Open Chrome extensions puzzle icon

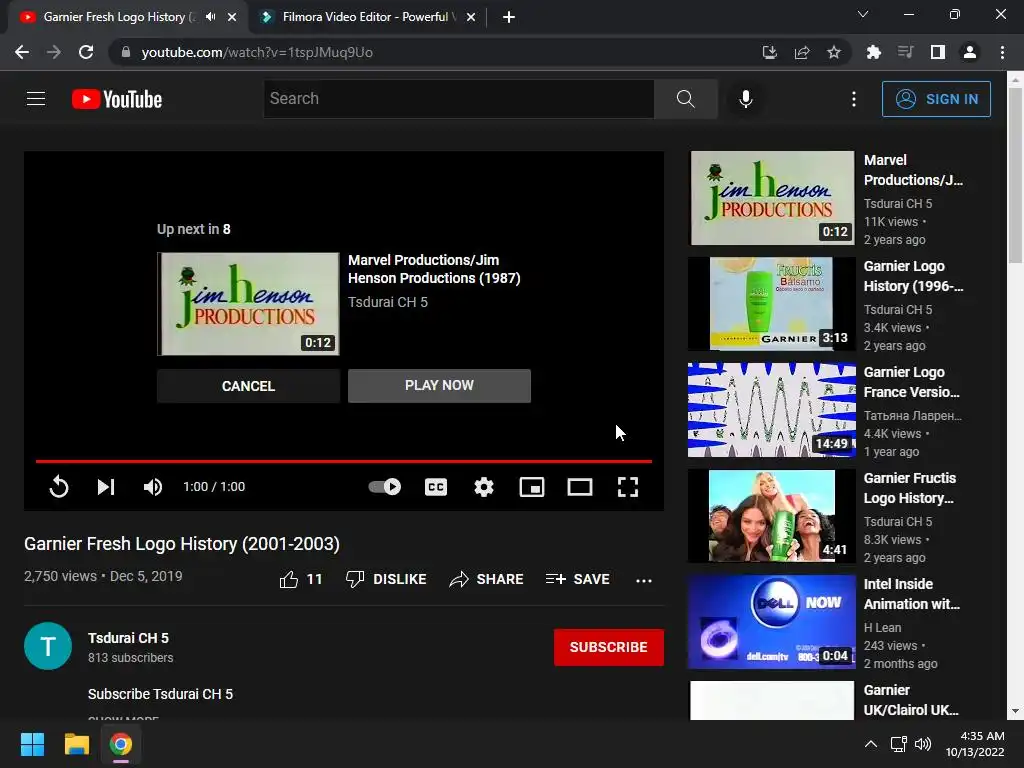click(x=873, y=52)
